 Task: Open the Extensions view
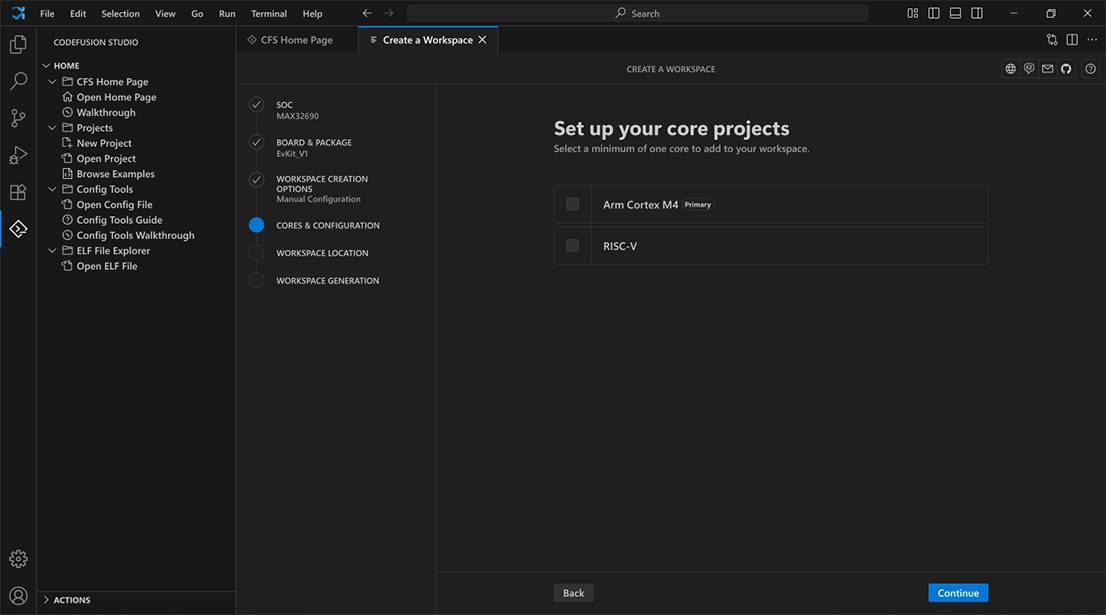(x=18, y=192)
